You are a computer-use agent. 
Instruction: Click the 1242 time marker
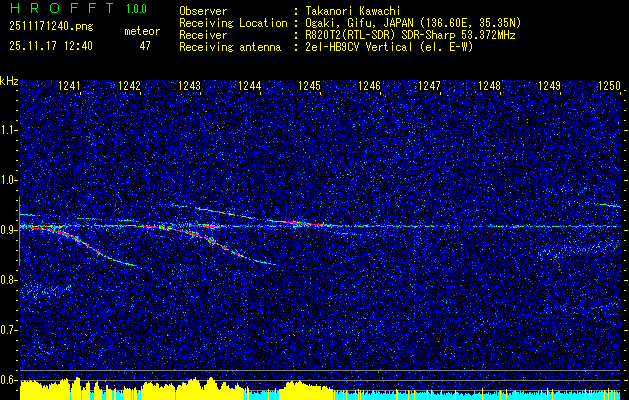[130, 85]
